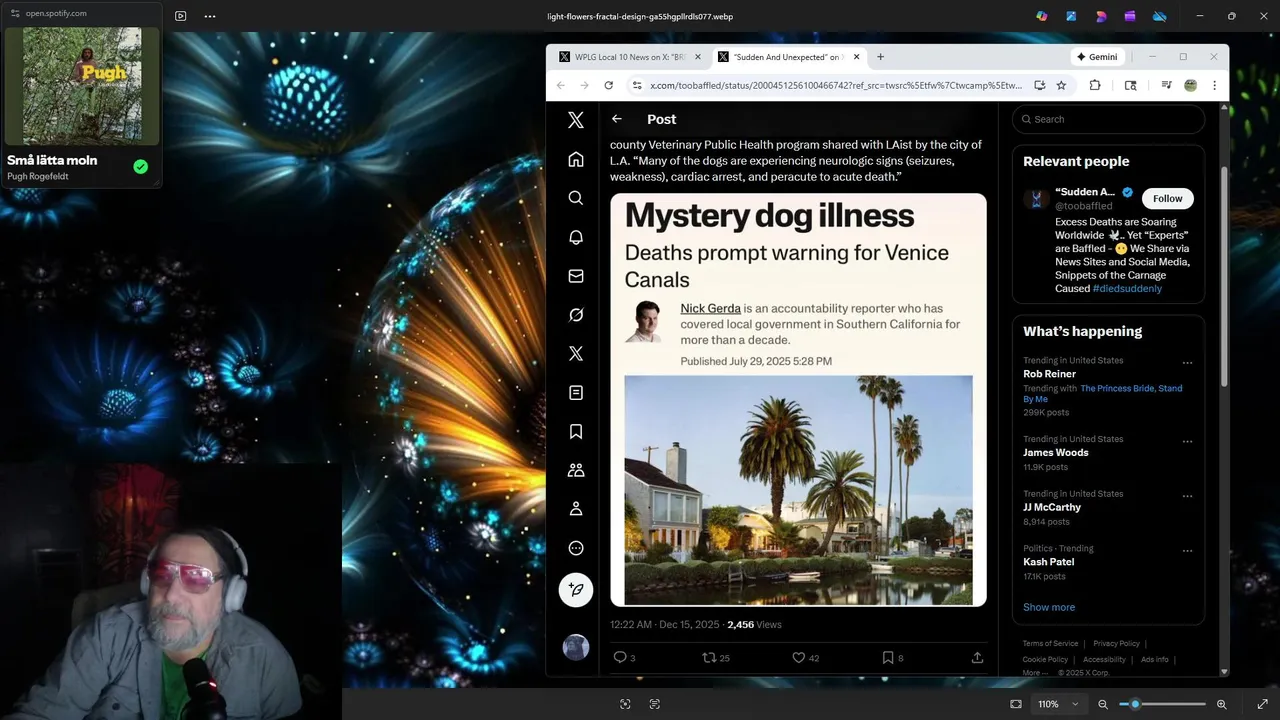Open Communities icon in X sidebar

tap(576, 470)
